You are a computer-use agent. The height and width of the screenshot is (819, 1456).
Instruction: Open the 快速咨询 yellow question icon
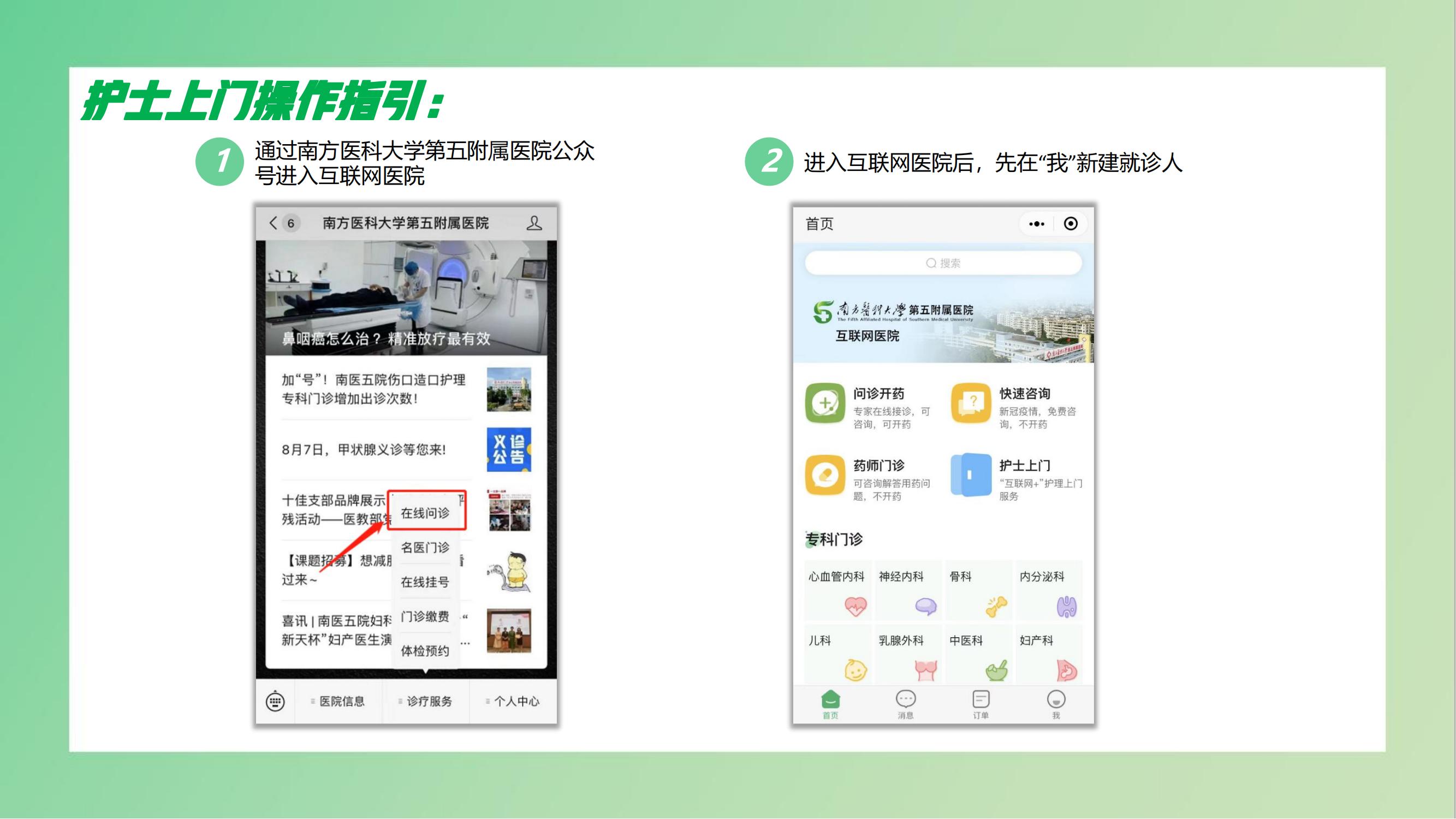pos(971,403)
